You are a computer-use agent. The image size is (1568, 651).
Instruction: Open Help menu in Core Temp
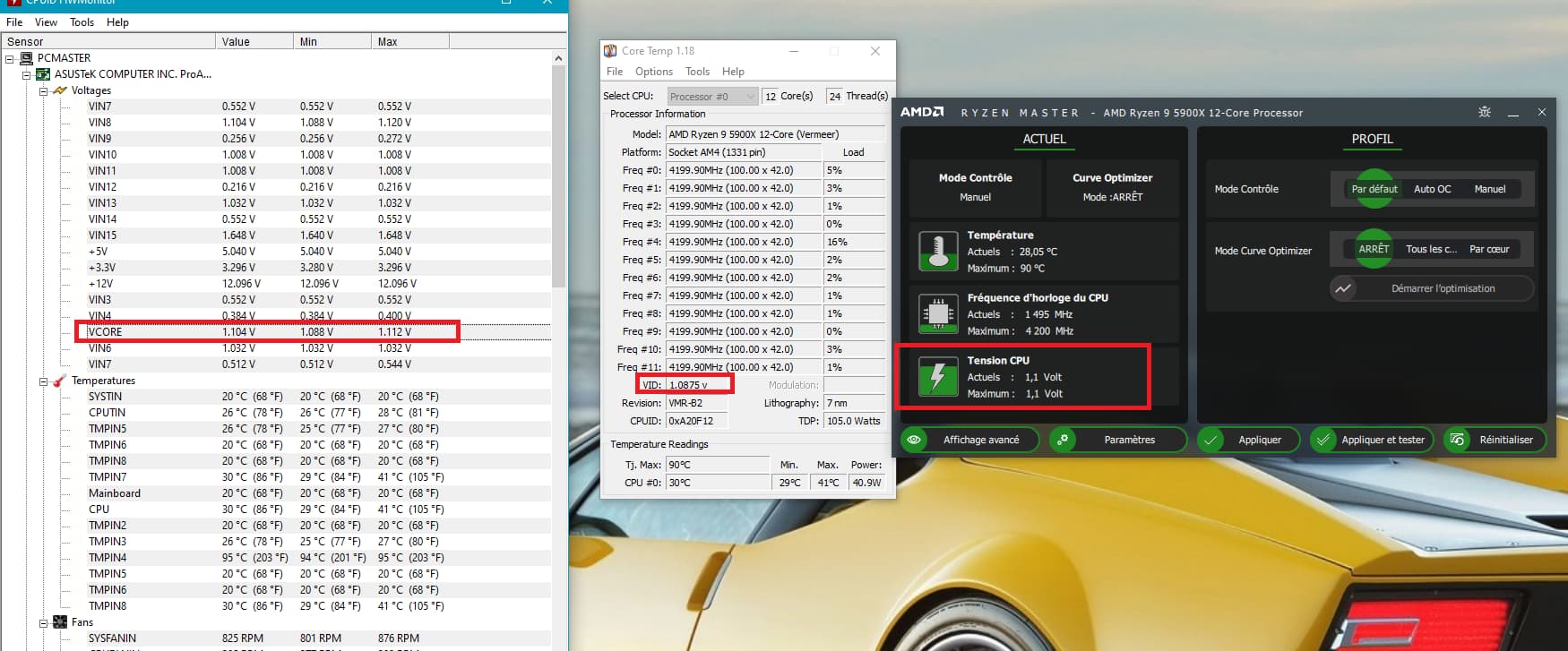pyautogui.click(x=733, y=72)
